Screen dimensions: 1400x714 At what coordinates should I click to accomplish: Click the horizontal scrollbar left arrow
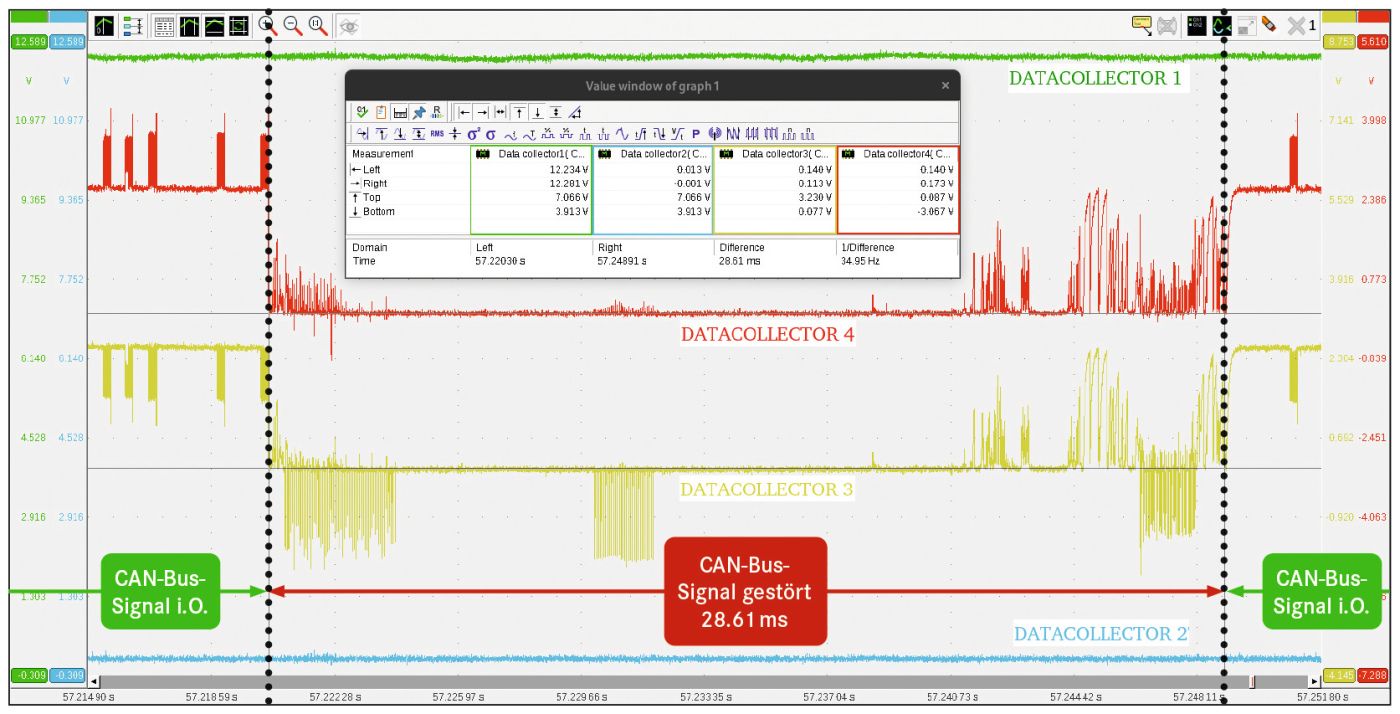tap(95, 681)
